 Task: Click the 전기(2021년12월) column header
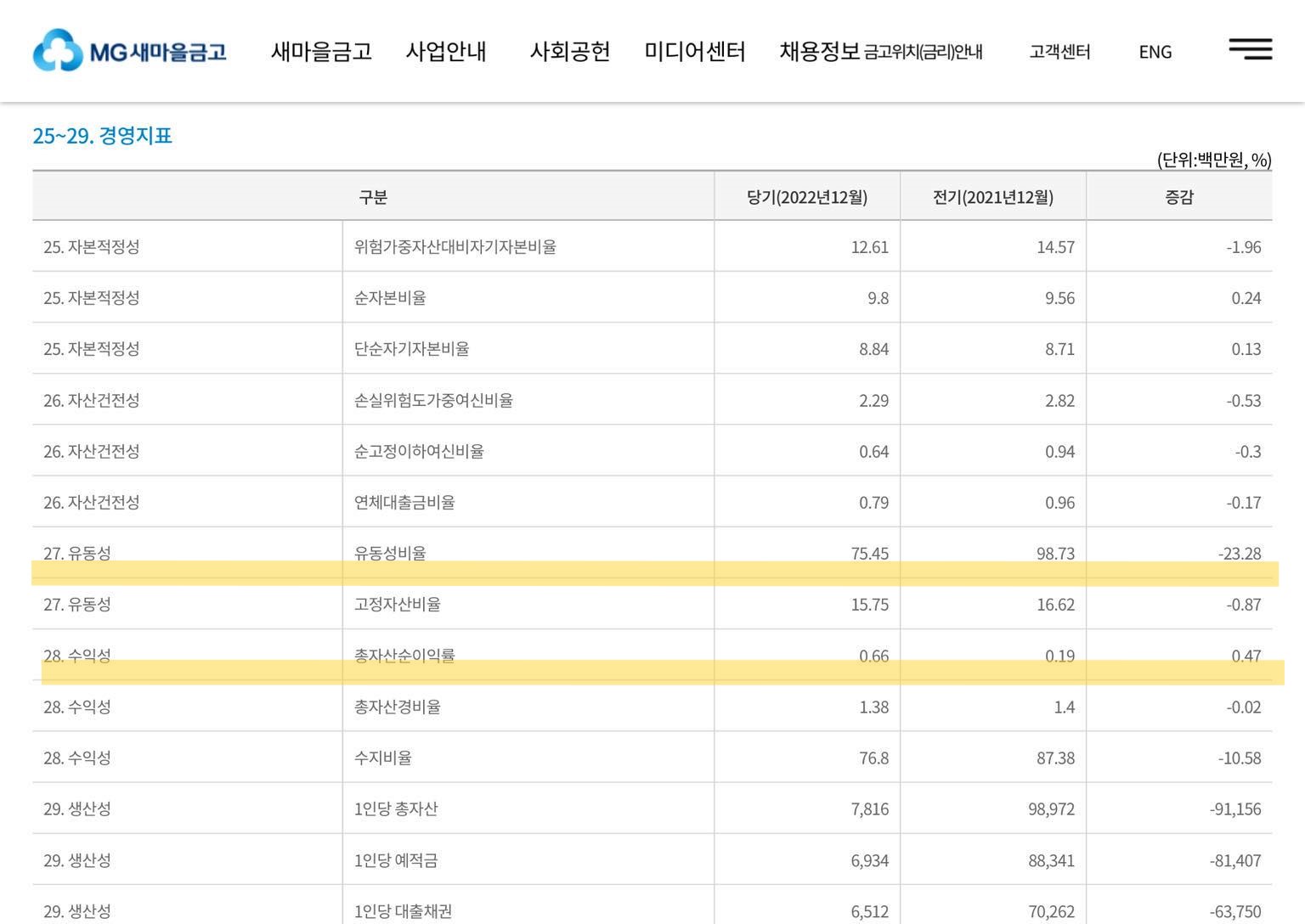(x=993, y=197)
